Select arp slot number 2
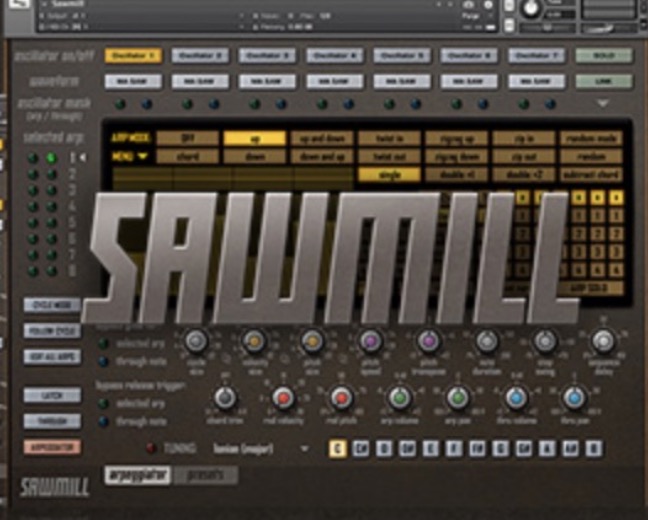The width and height of the screenshot is (648, 520). click(73, 174)
